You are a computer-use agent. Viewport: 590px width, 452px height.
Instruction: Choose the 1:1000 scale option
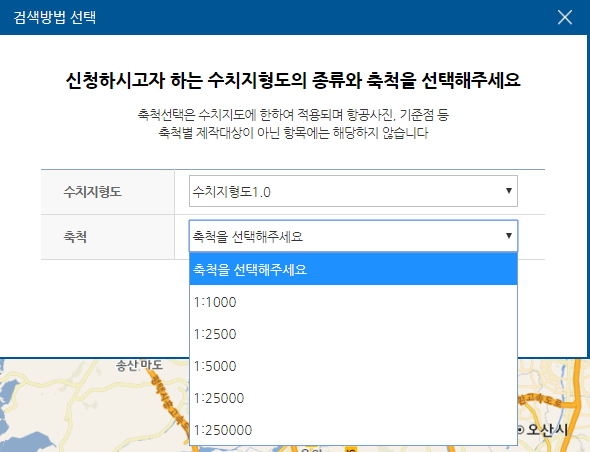(353, 302)
